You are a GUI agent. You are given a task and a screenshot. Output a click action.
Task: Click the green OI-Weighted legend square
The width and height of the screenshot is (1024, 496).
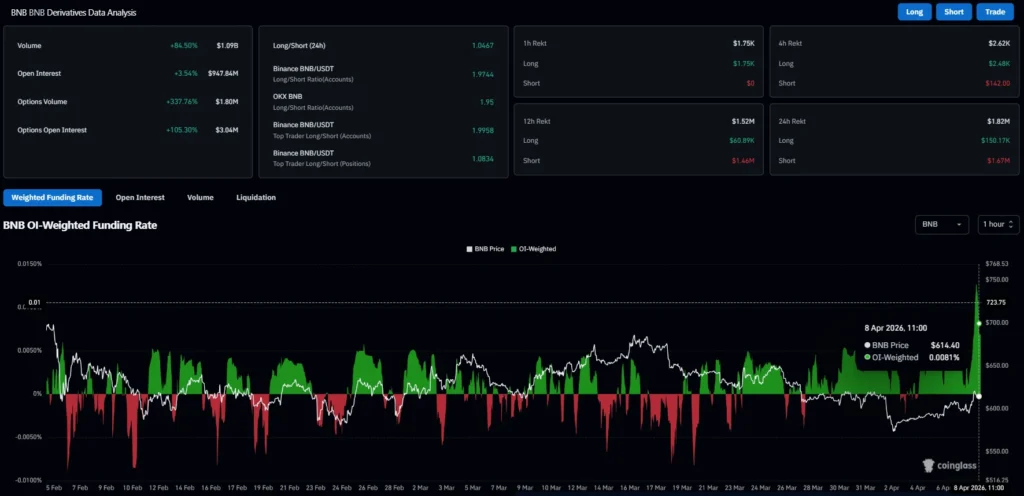pos(515,249)
